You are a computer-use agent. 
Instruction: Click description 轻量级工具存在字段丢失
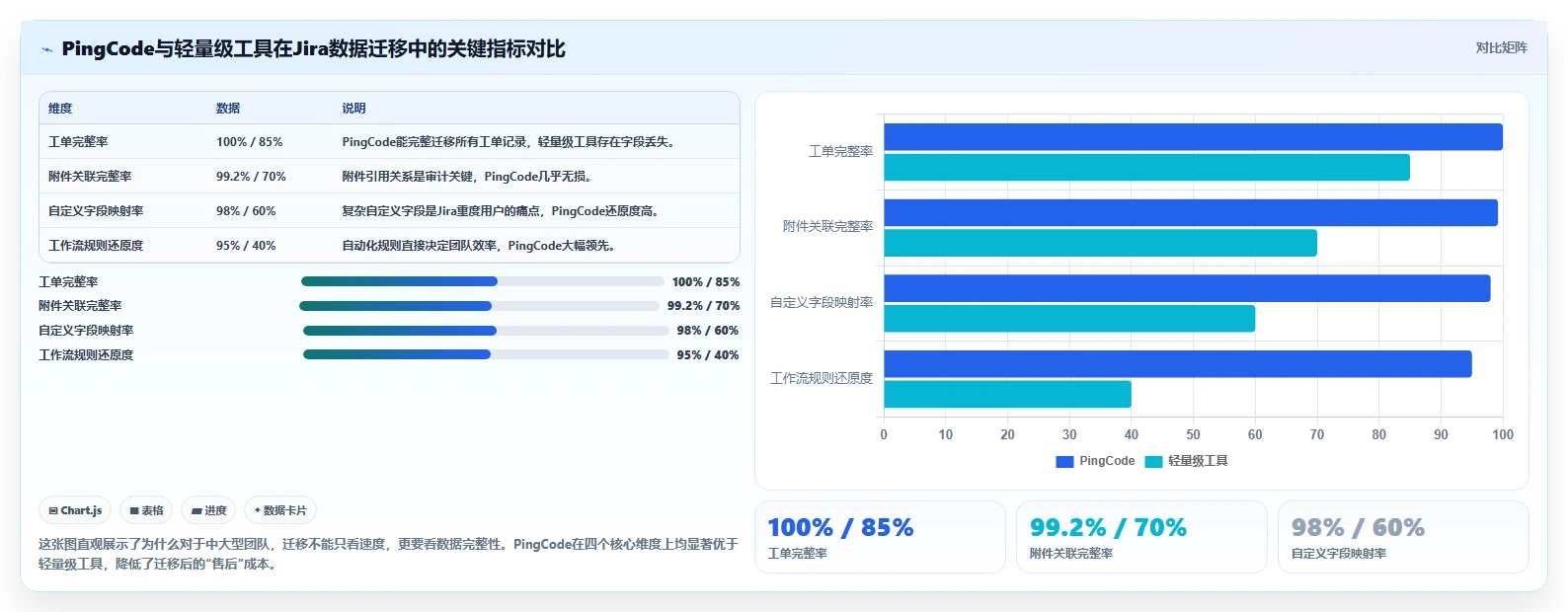click(605, 142)
